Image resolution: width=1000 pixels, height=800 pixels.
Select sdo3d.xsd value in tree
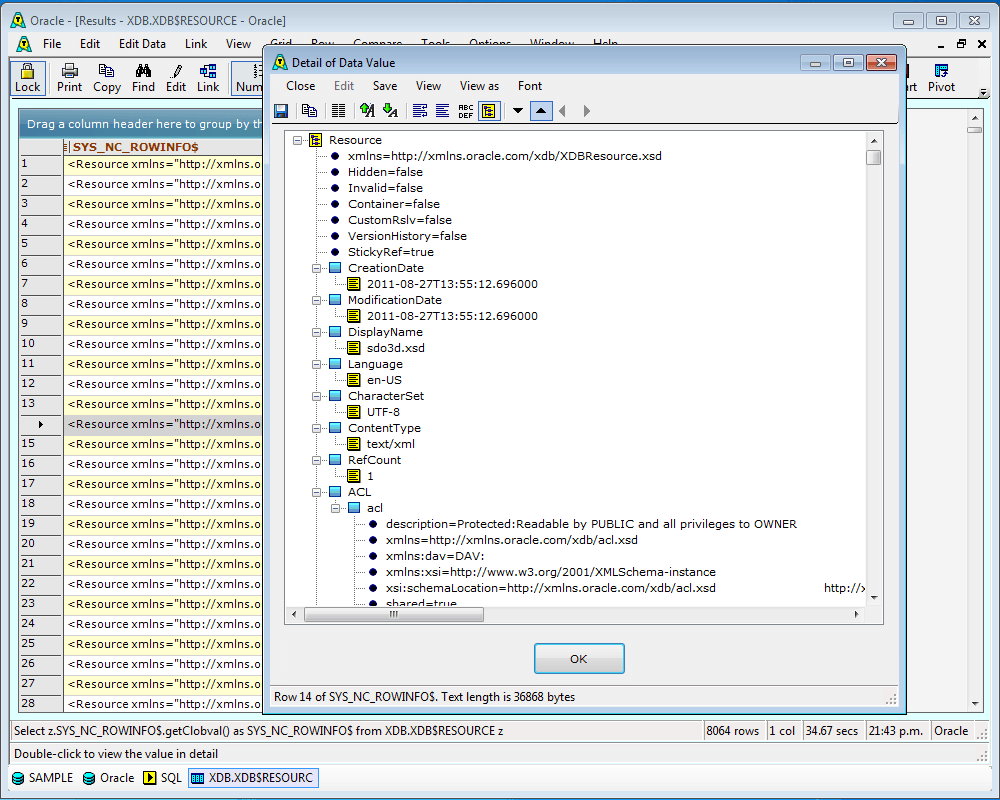(395, 348)
